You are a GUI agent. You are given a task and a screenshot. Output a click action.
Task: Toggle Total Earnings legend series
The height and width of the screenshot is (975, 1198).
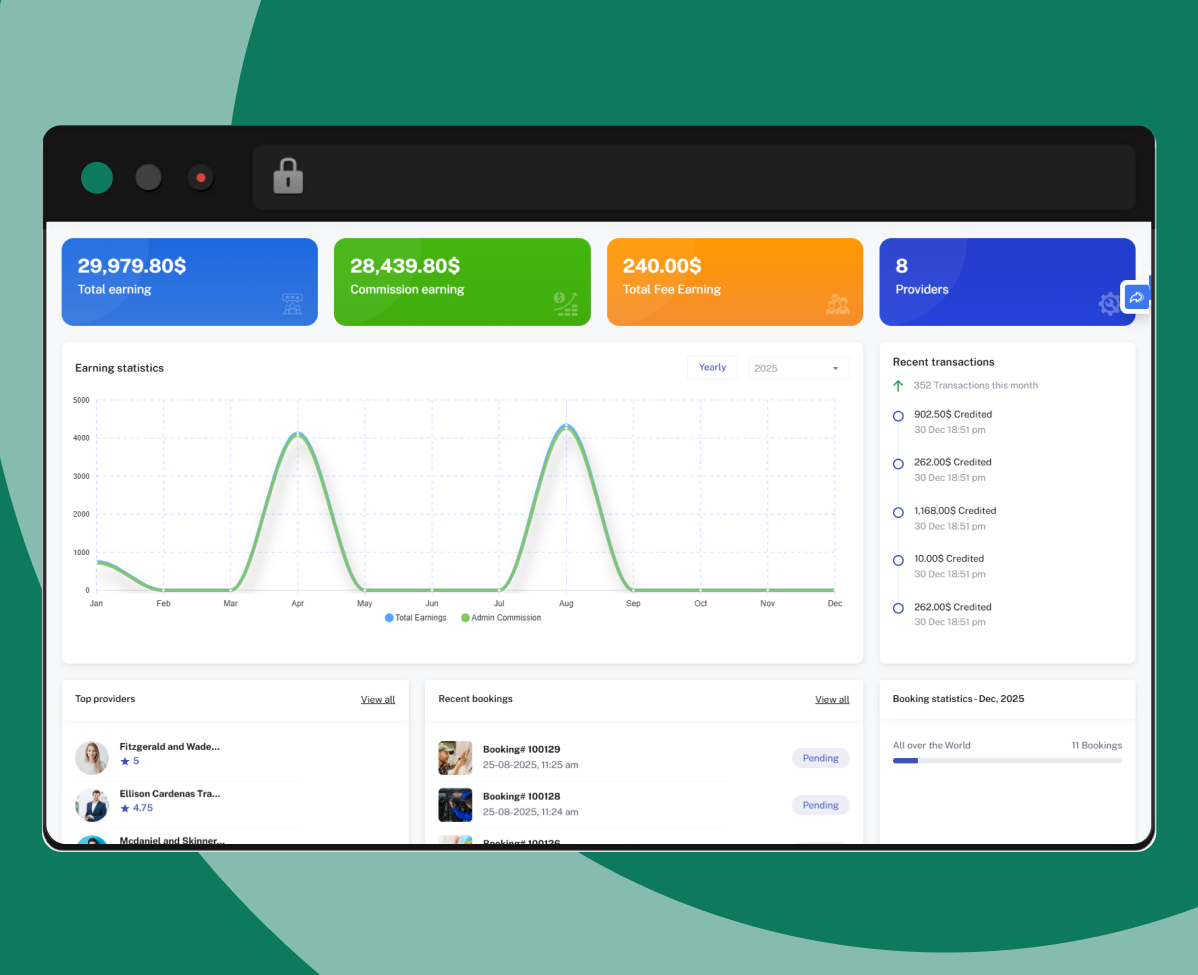click(415, 618)
